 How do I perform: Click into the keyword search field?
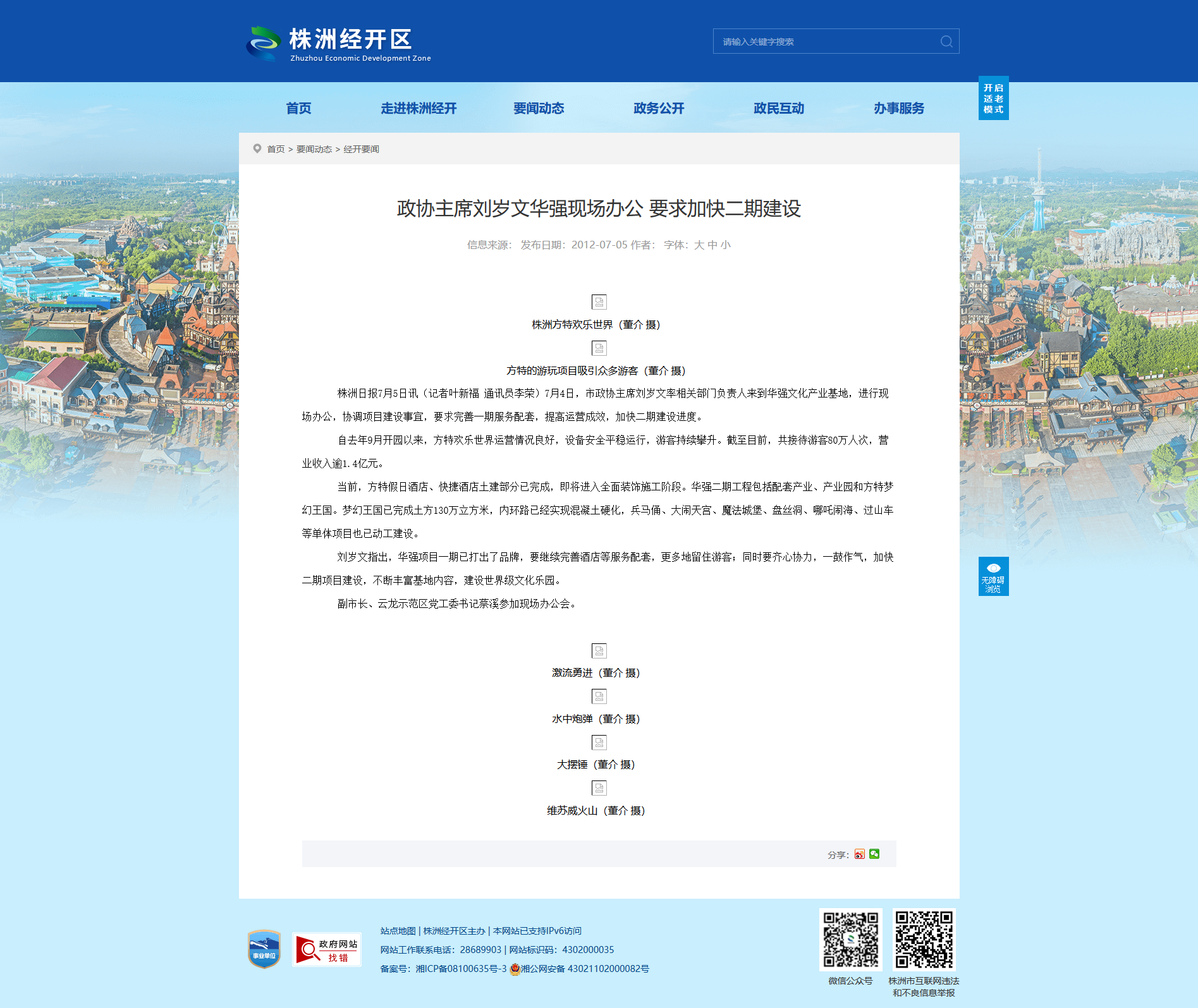[x=825, y=42]
